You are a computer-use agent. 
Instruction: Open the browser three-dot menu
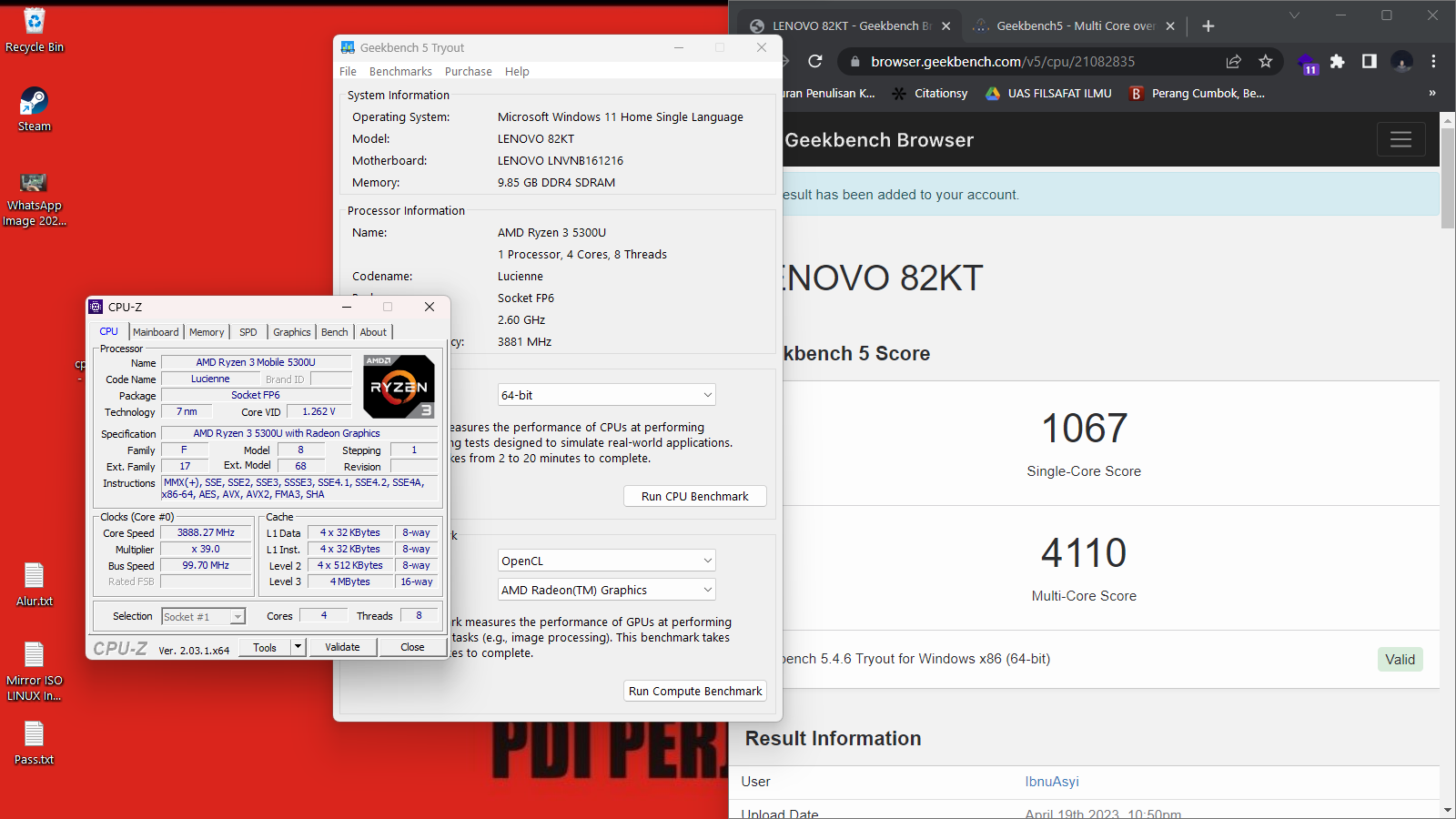[x=1433, y=61]
